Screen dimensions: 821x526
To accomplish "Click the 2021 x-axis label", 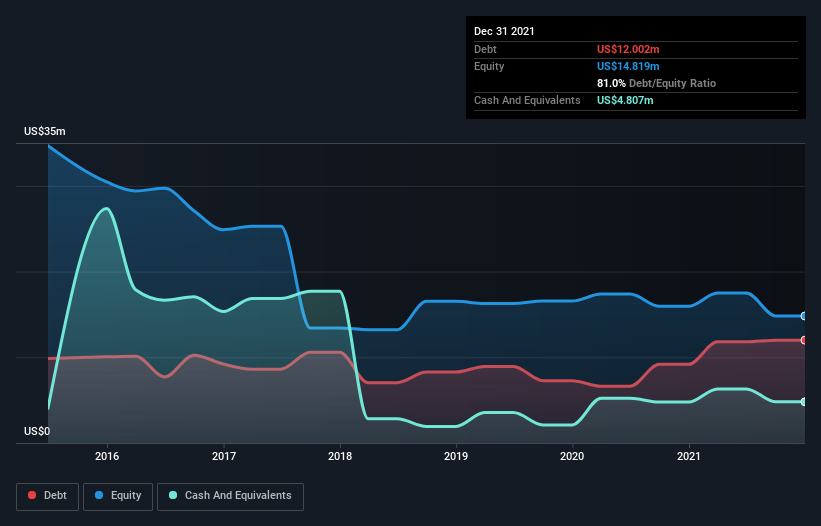I will click(689, 456).
